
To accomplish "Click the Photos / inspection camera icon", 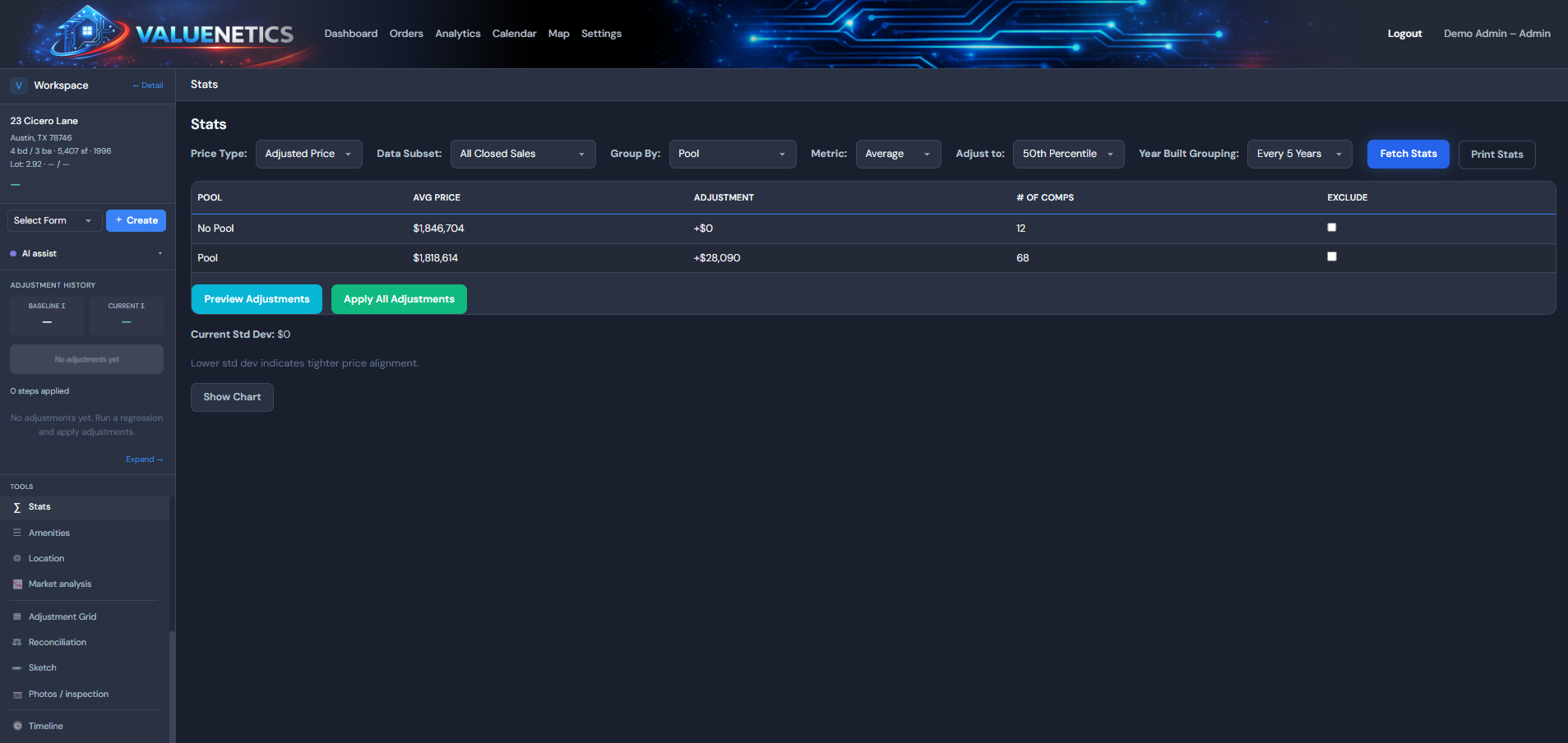I will point(17,695).
